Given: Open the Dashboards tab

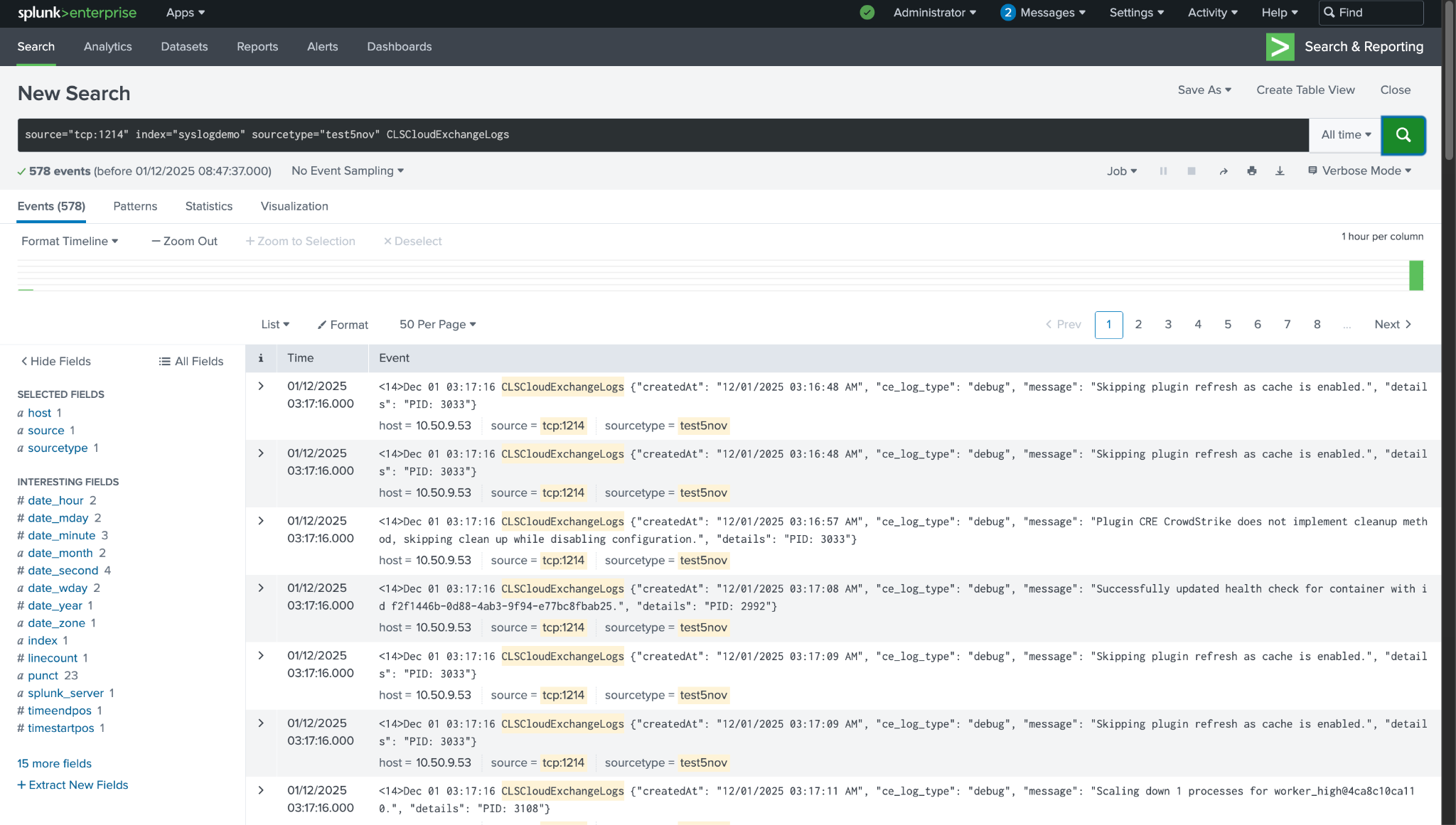Looking at the screenshot, I should [399, 47].
